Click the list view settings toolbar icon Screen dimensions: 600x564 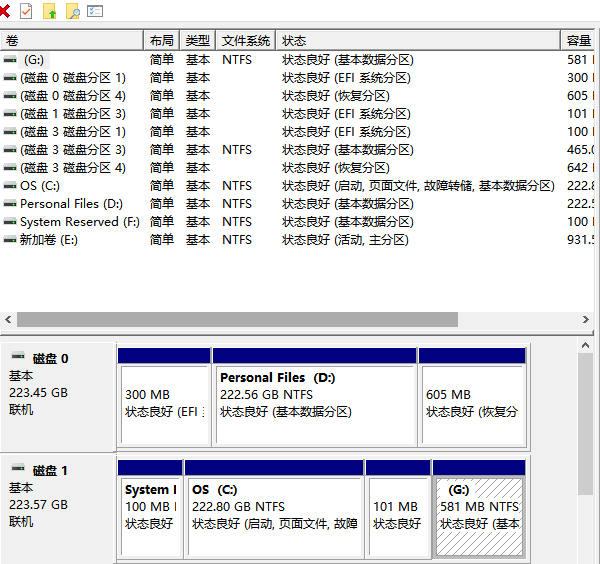(95, 11)
